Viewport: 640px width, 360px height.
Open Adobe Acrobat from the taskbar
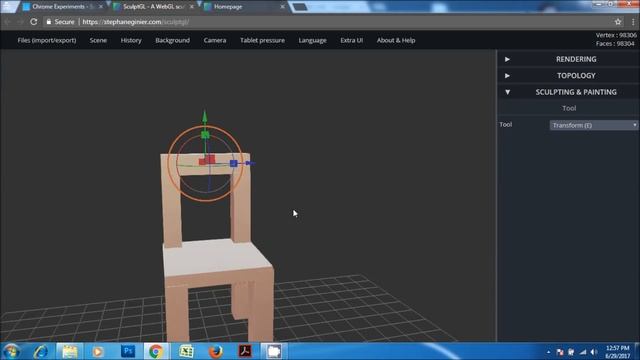(245, 351)
